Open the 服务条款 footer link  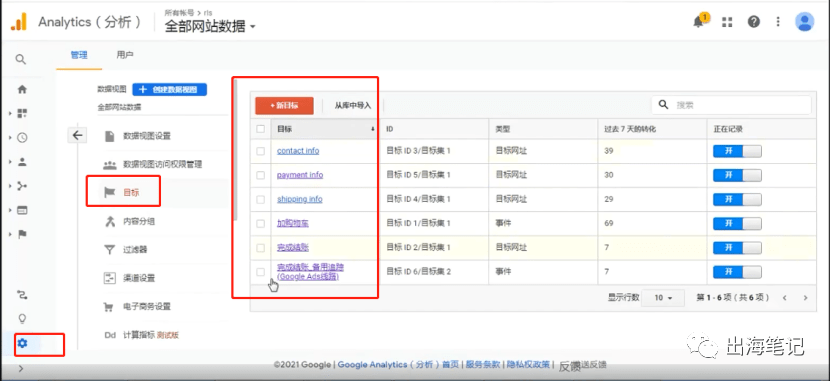482,365
